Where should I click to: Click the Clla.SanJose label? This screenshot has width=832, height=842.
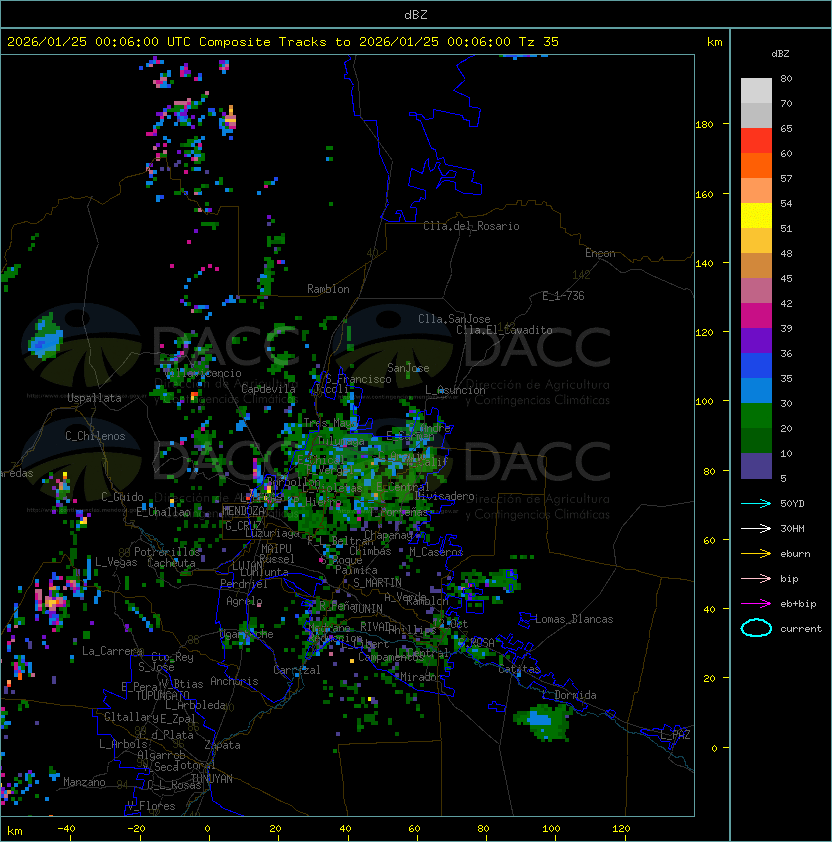coord(454,319)
